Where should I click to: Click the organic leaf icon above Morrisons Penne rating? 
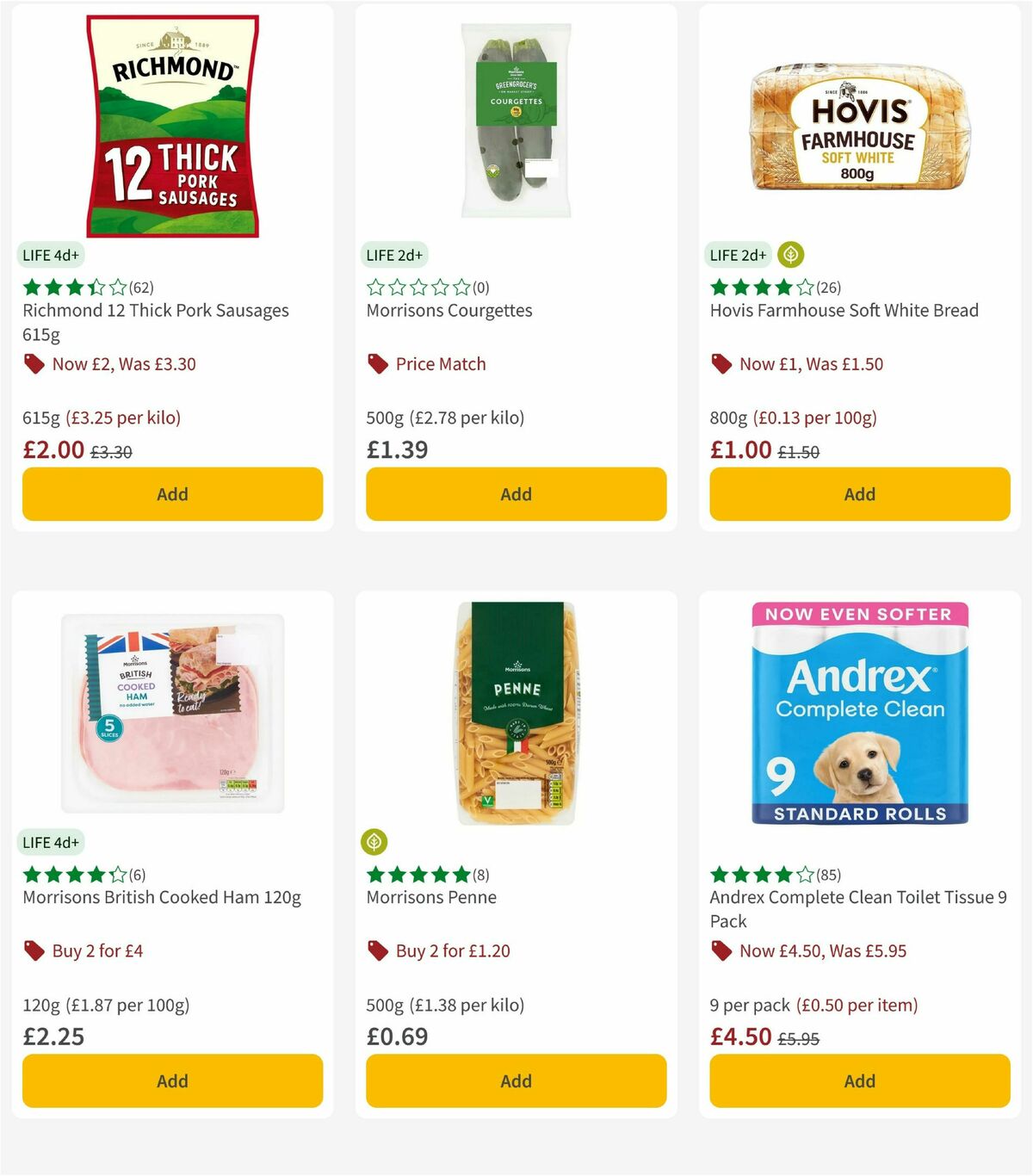point(374,842)
